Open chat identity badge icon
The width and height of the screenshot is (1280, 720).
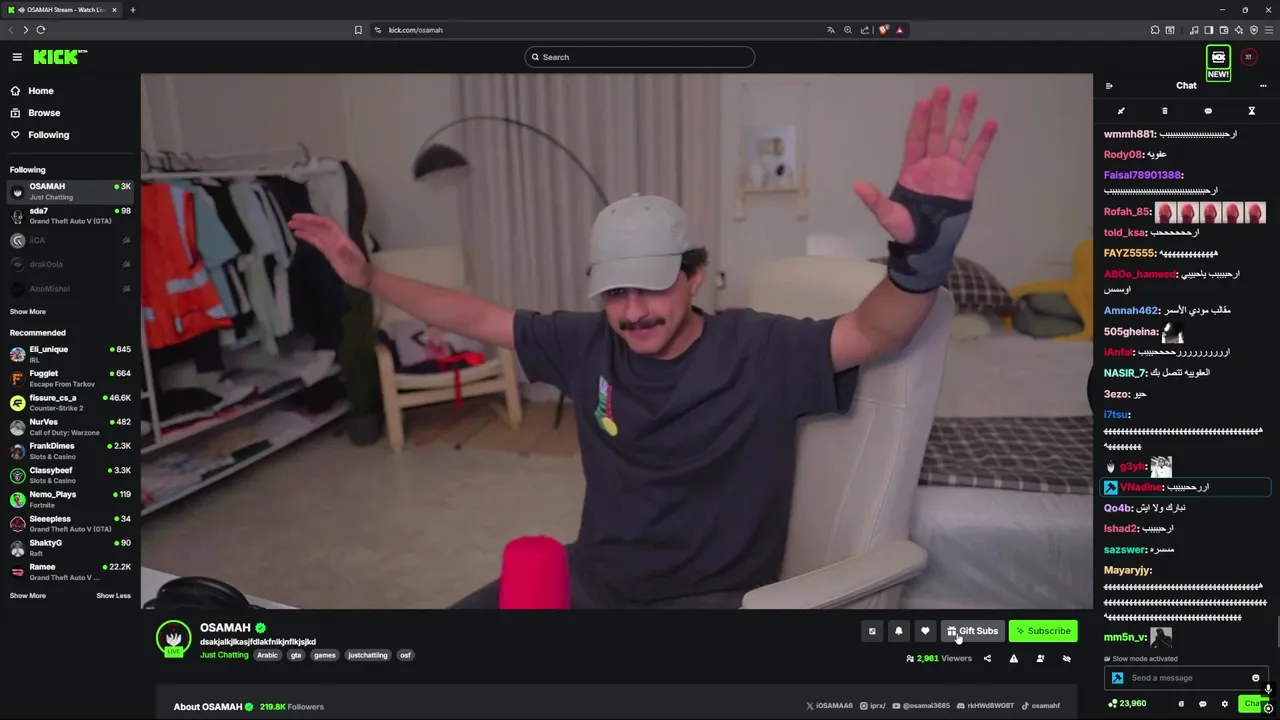coord(1181,704)
